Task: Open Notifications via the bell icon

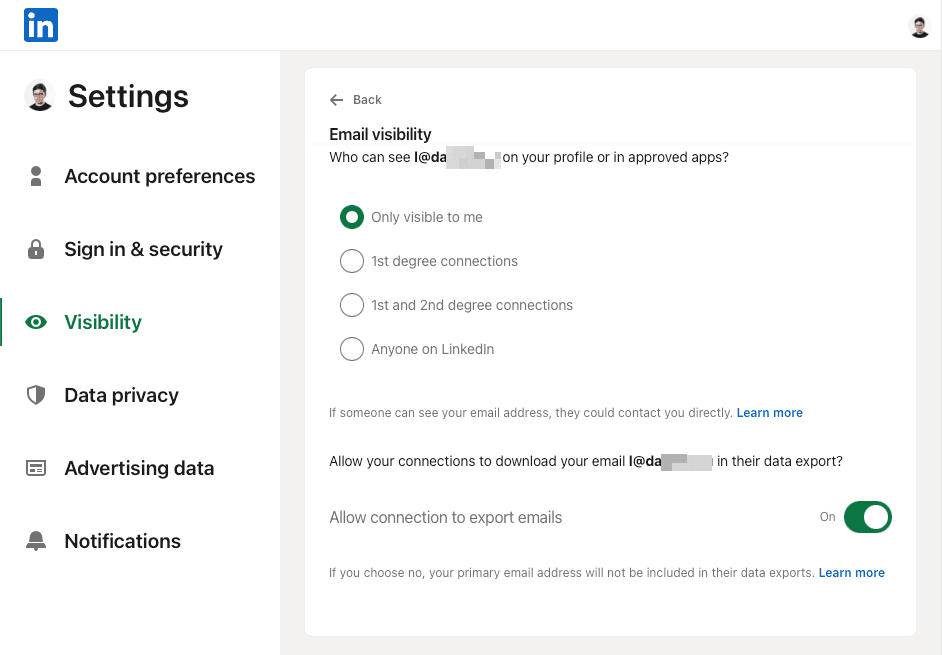Action: pyautogui.click(x=36, y=541)
